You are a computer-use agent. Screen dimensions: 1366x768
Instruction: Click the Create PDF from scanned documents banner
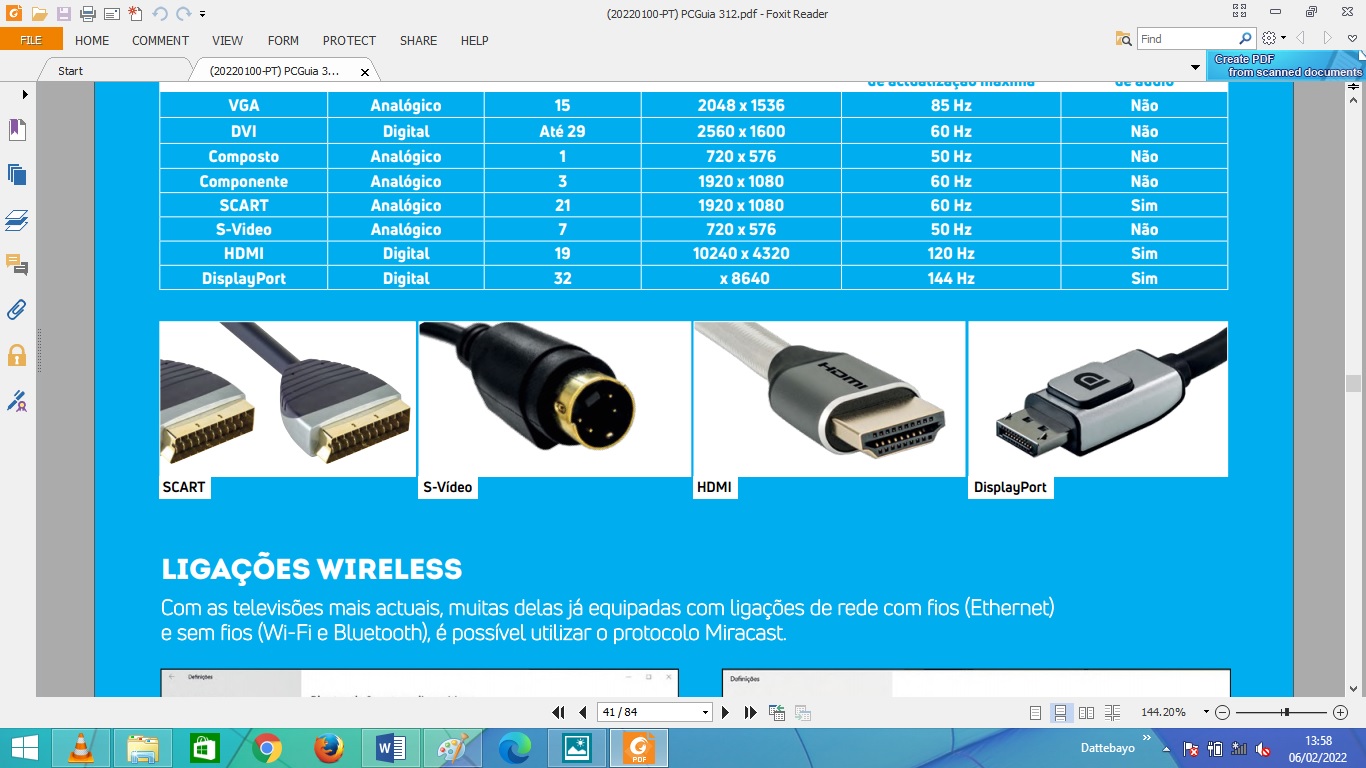click(x=1286, y=66)
